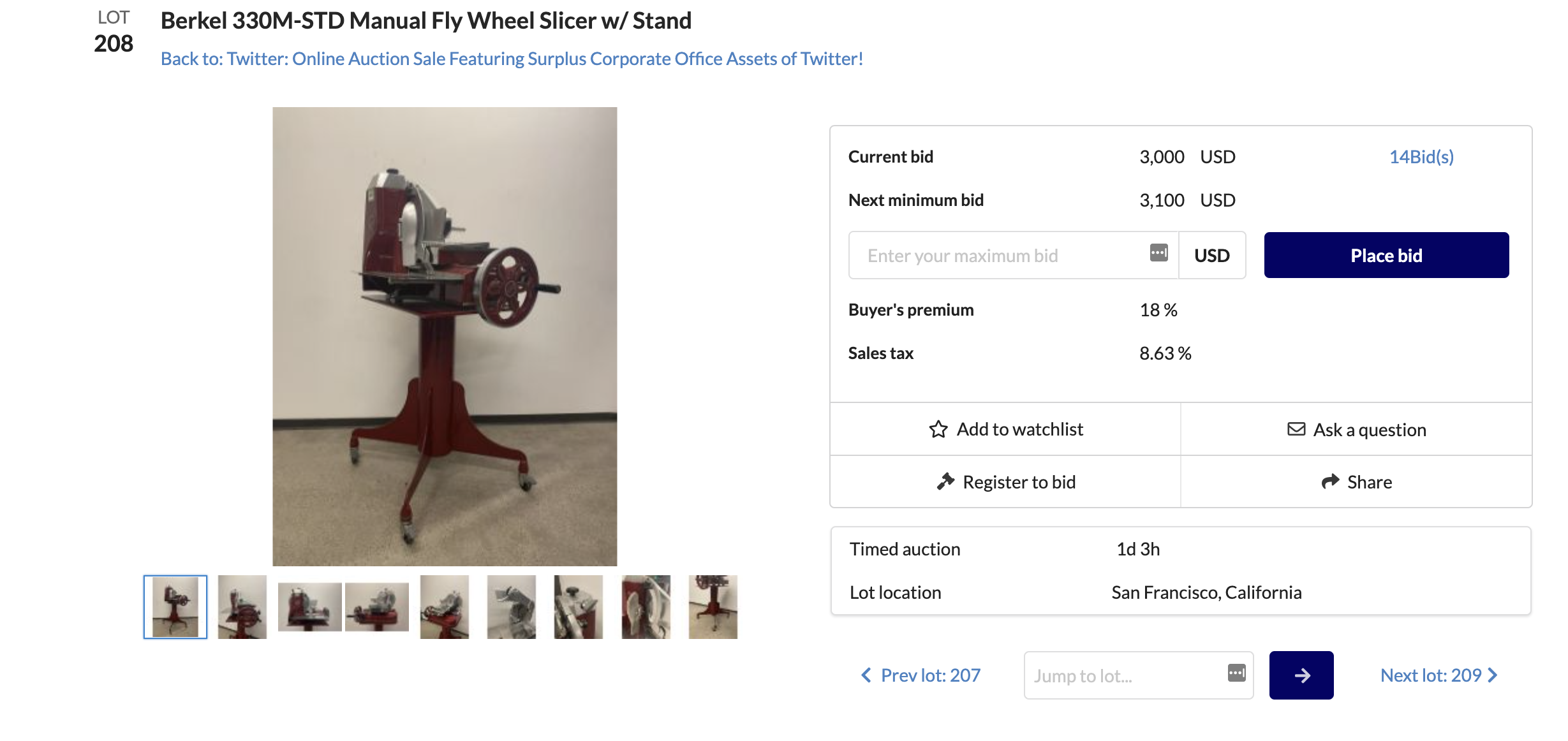Enlarge the main Berkel slicer photo

tap(445, 337)
